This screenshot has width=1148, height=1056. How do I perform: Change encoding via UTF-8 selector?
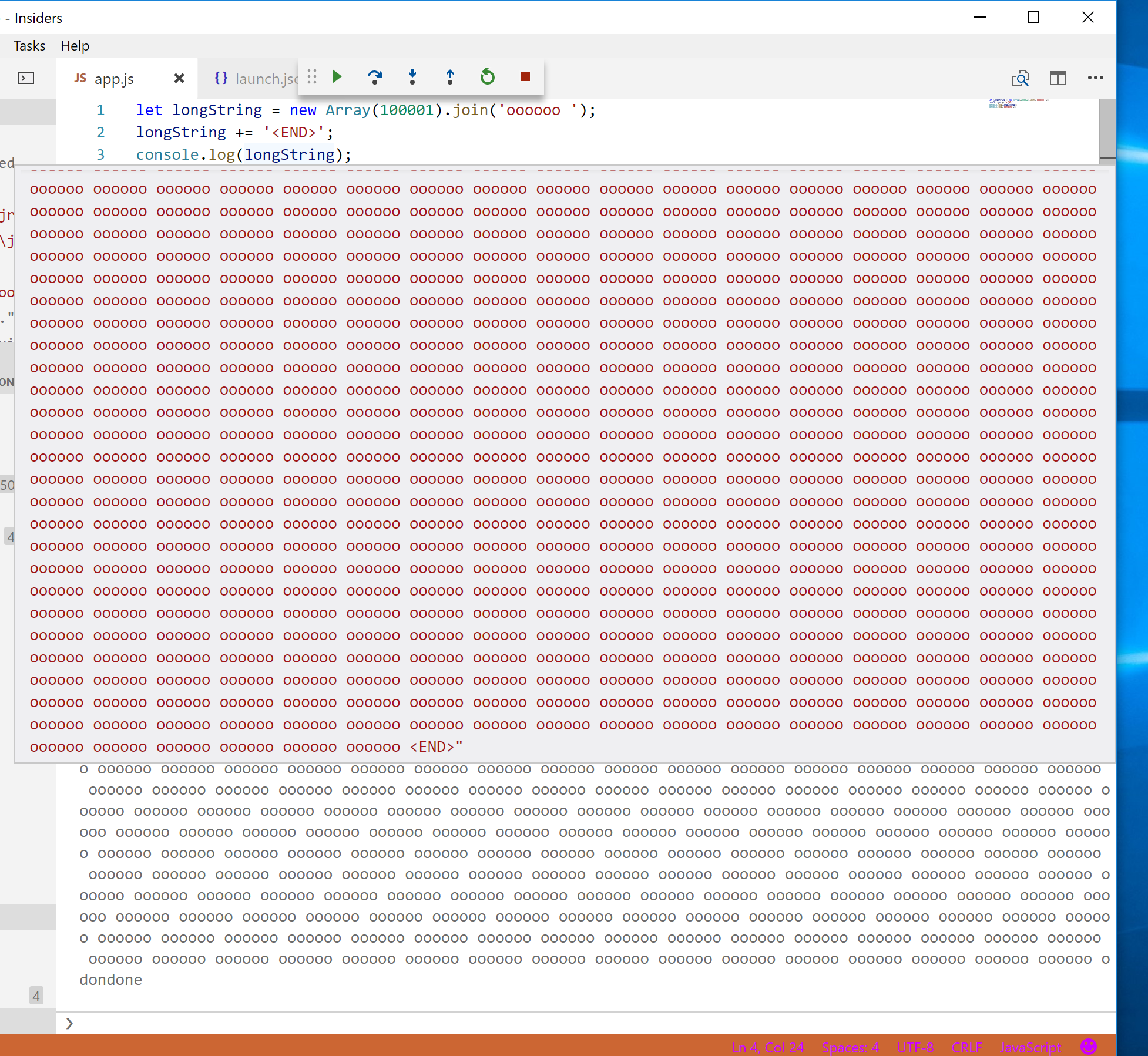(915, 1047)
